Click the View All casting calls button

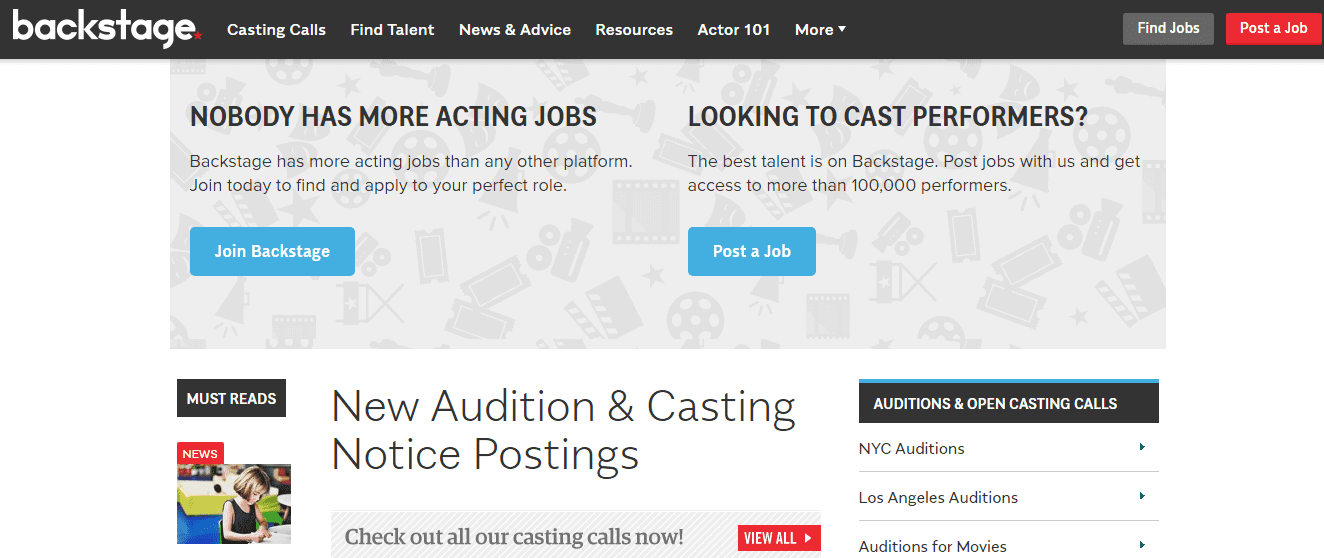[779, 538]
